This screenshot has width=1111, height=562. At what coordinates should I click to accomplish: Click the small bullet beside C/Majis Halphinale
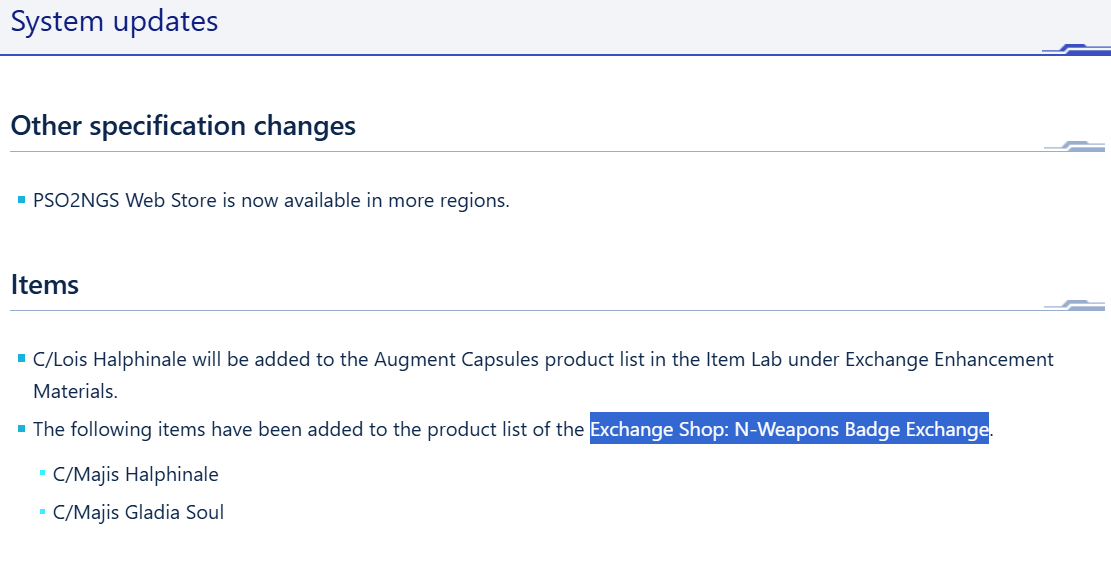click(43, 473)
